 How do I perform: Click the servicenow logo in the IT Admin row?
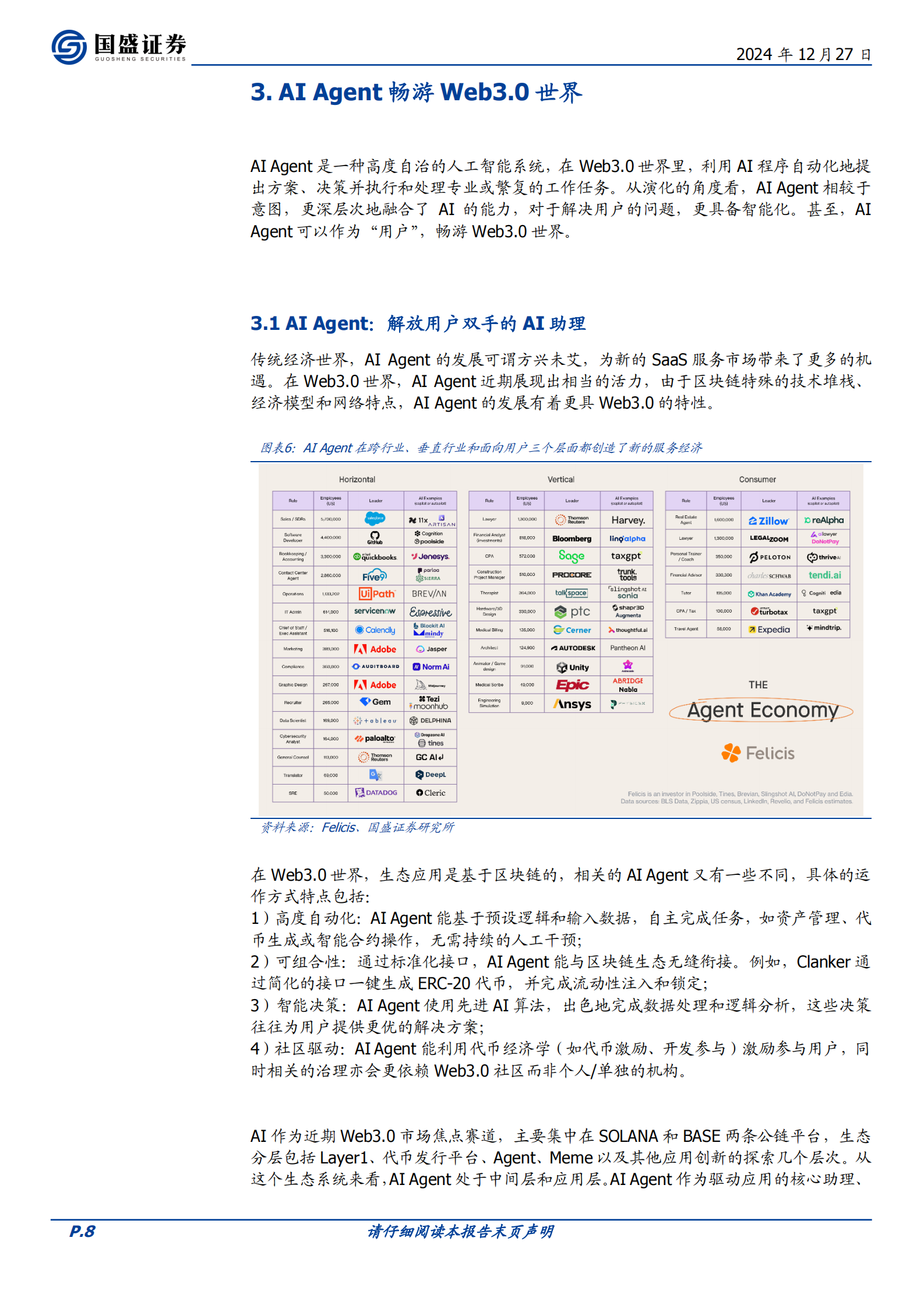coord(375,611)
